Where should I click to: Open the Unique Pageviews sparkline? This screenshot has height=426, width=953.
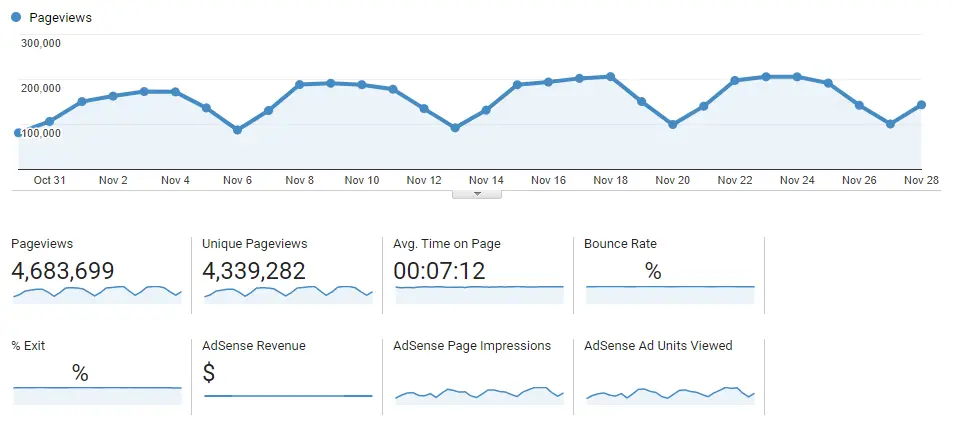pyautogui.click(x=288, y=295)
